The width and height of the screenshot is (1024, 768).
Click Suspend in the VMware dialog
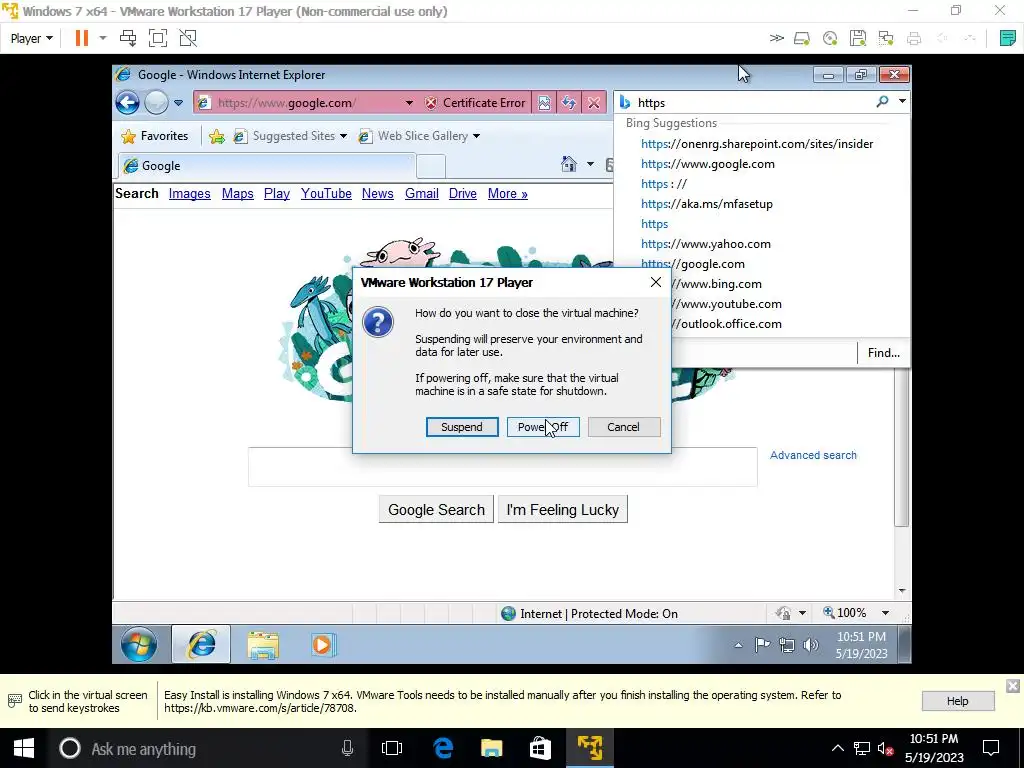[x=462, y=426]
